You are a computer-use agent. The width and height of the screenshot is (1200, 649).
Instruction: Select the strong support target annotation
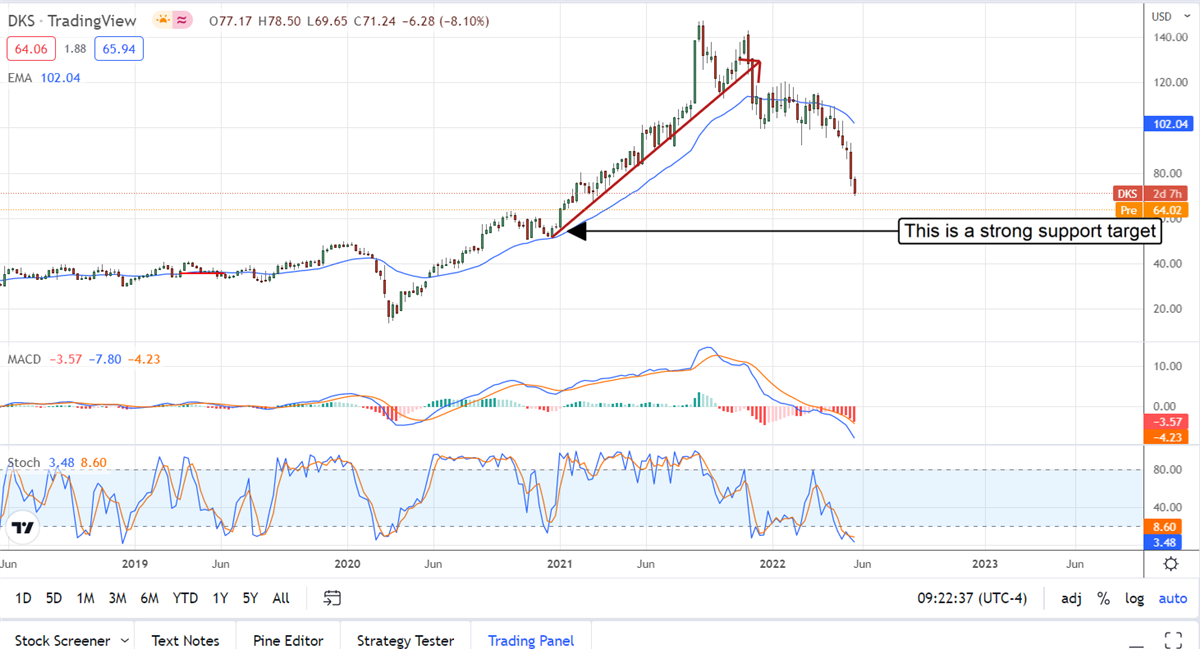click(x=1029, y=232)
